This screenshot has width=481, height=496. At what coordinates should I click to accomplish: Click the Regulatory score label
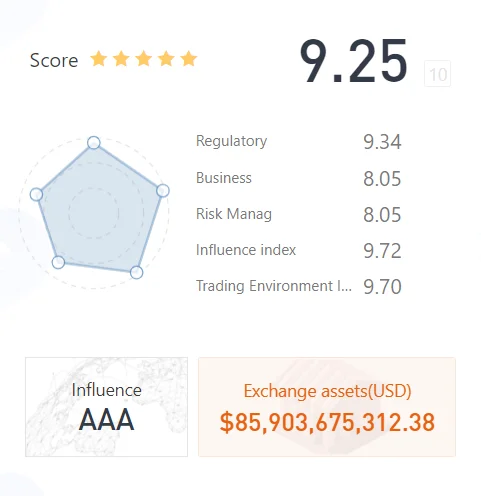231,141
